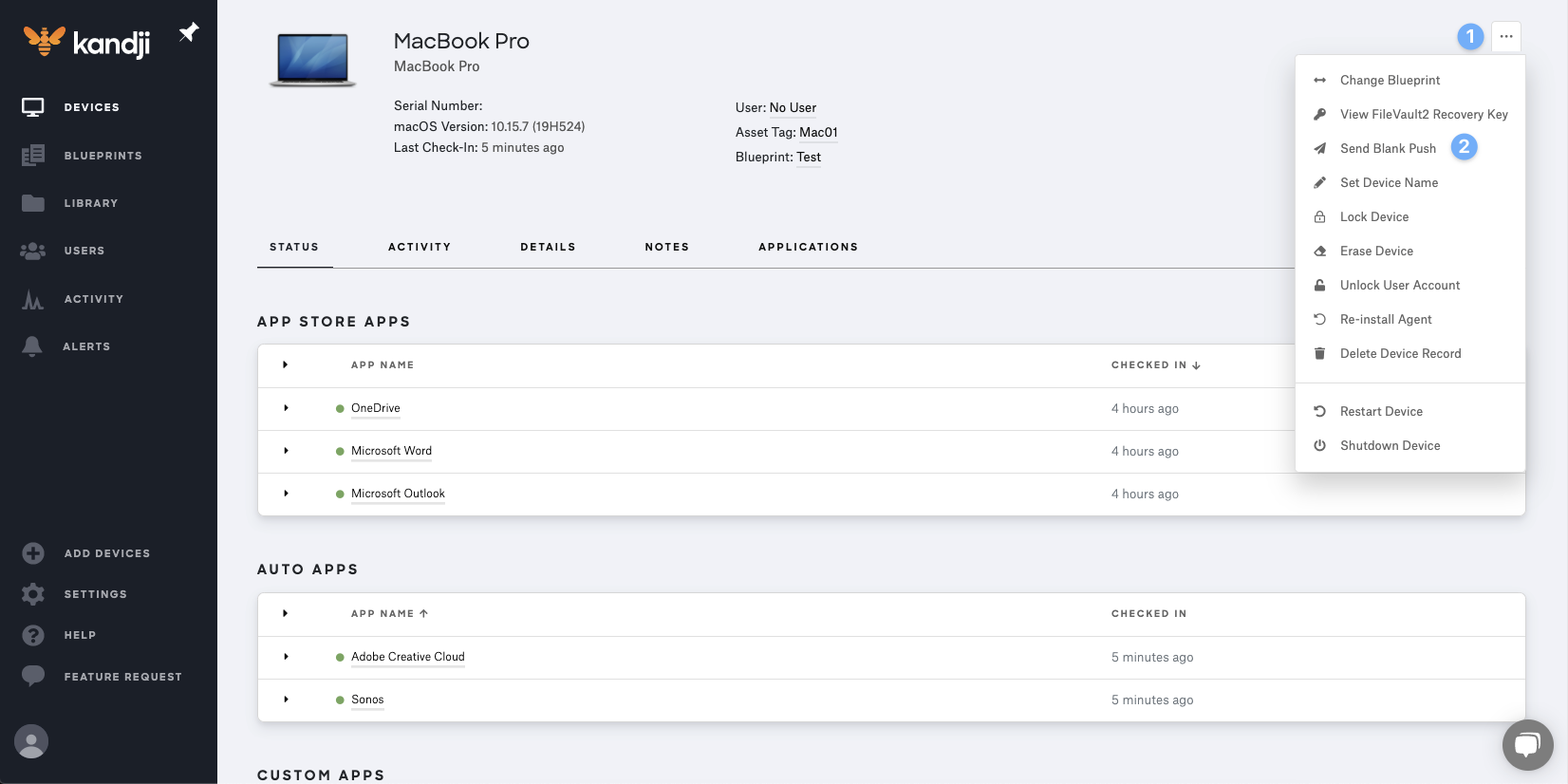Expand the Microsoft Word row
Screen dimensions: 1568x784
pyautogui.click(x=286, y=451)
